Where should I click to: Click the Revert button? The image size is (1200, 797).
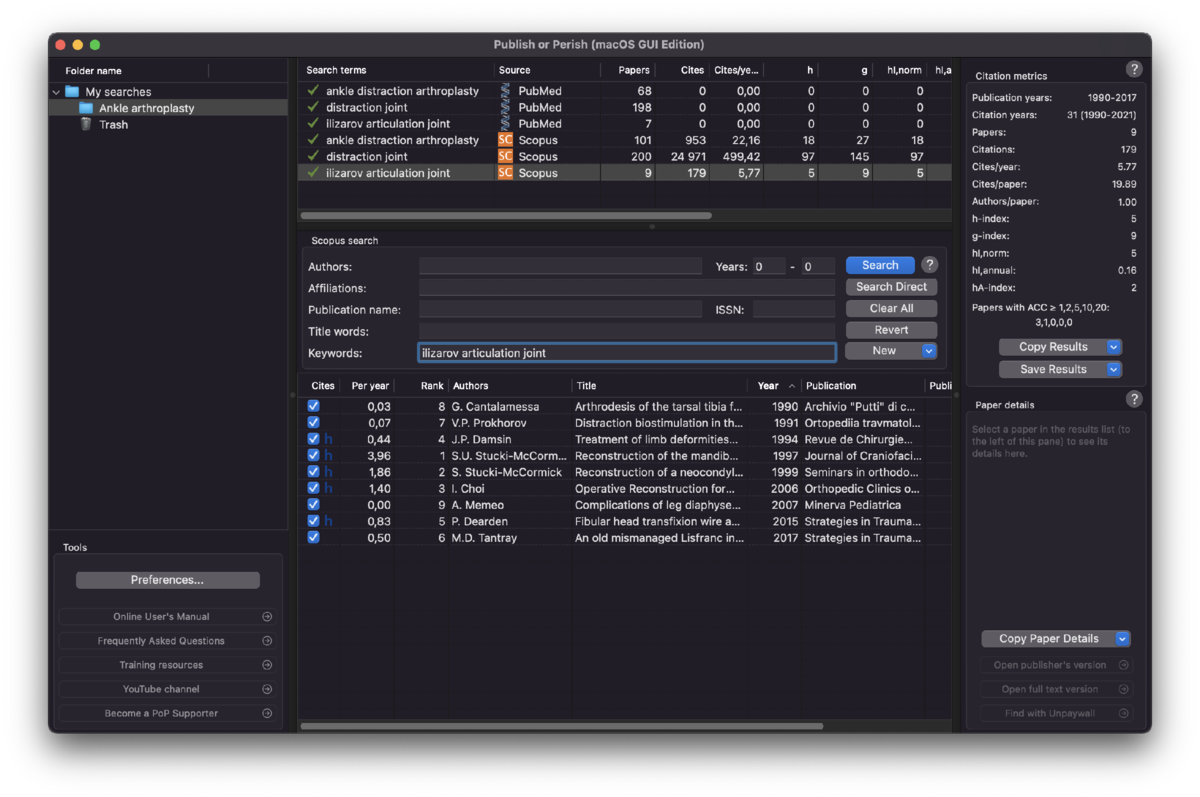coord(891,330)
